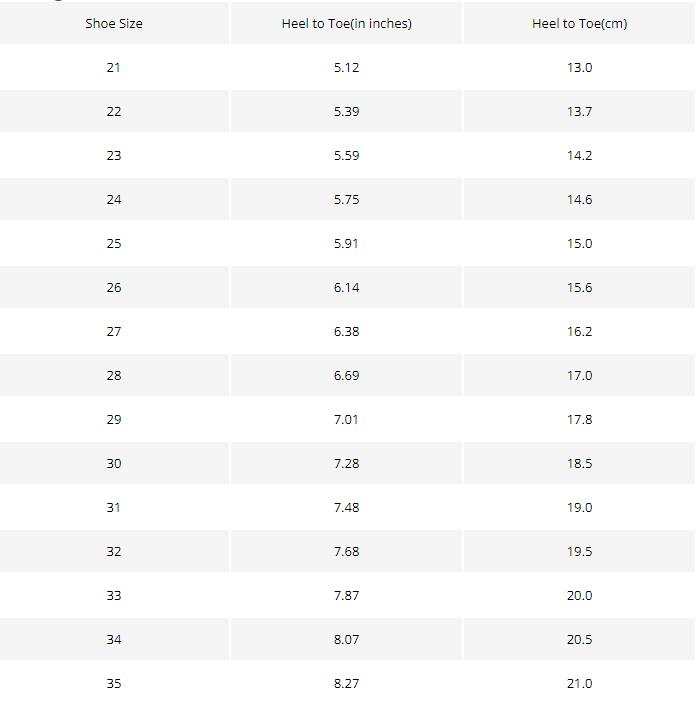Click the 17.8 cm cell
Viewport: 699px width, 701px height.
point(580,420)
